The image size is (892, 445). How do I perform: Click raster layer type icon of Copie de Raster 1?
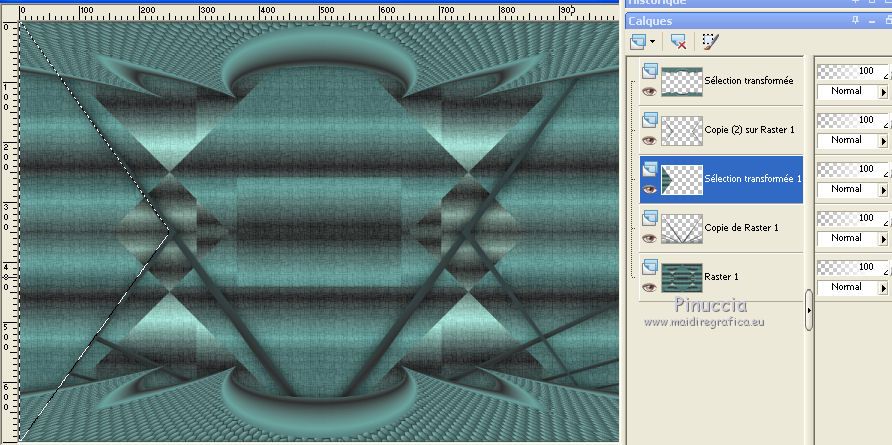(x=650, y=218)
